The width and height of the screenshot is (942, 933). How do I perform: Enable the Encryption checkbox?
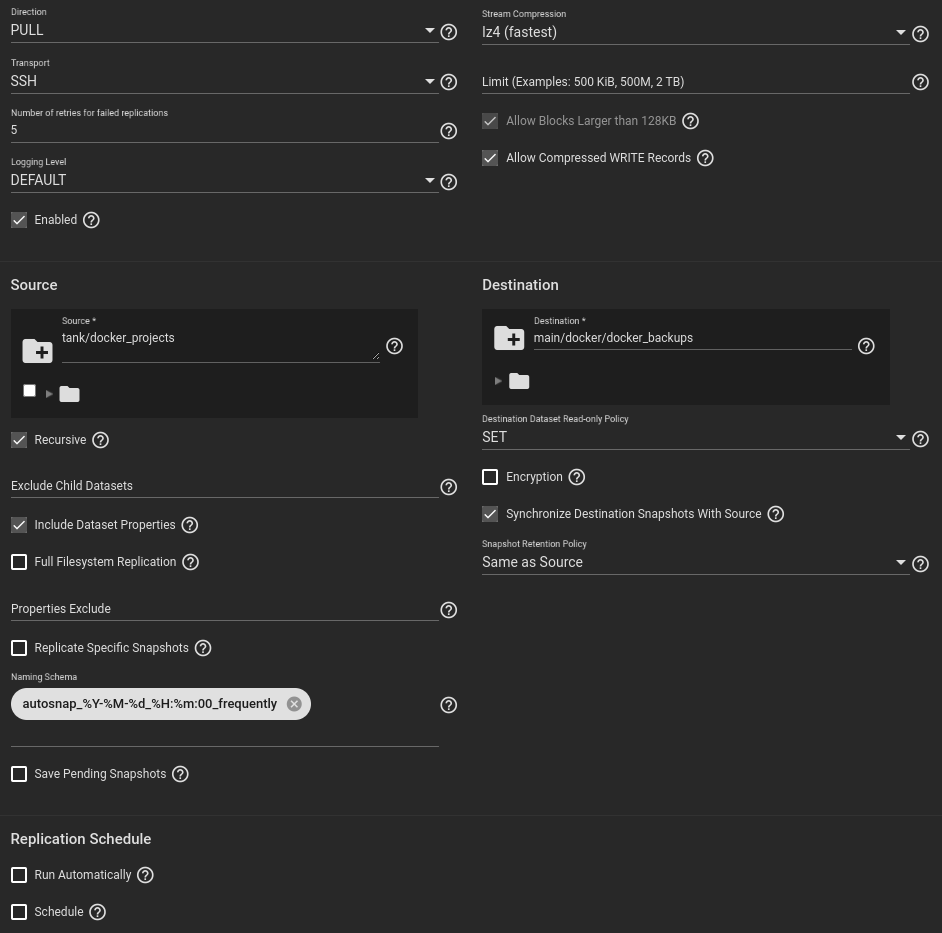pos(490,477)
